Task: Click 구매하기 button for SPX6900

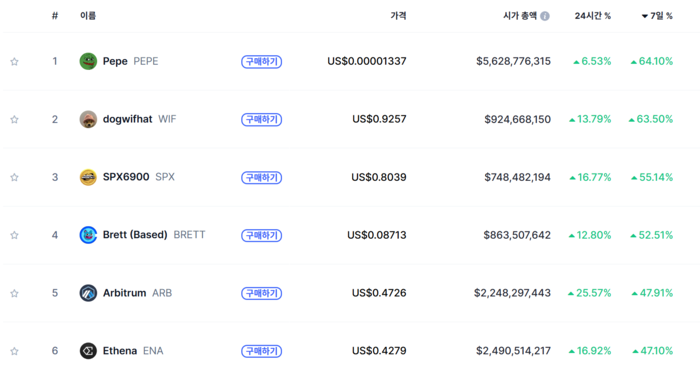Action: coord(262,177)
